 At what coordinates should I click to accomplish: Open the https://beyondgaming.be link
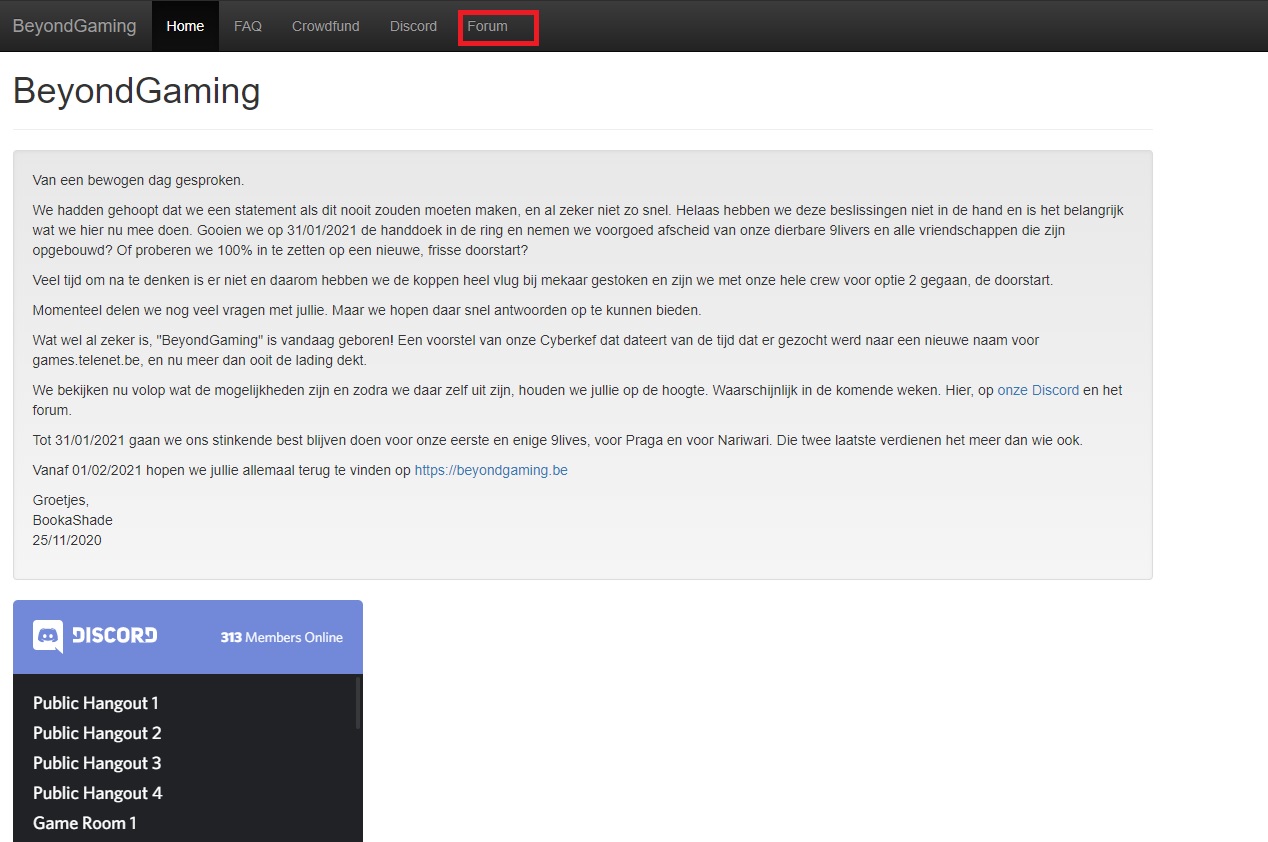point(491,470)
